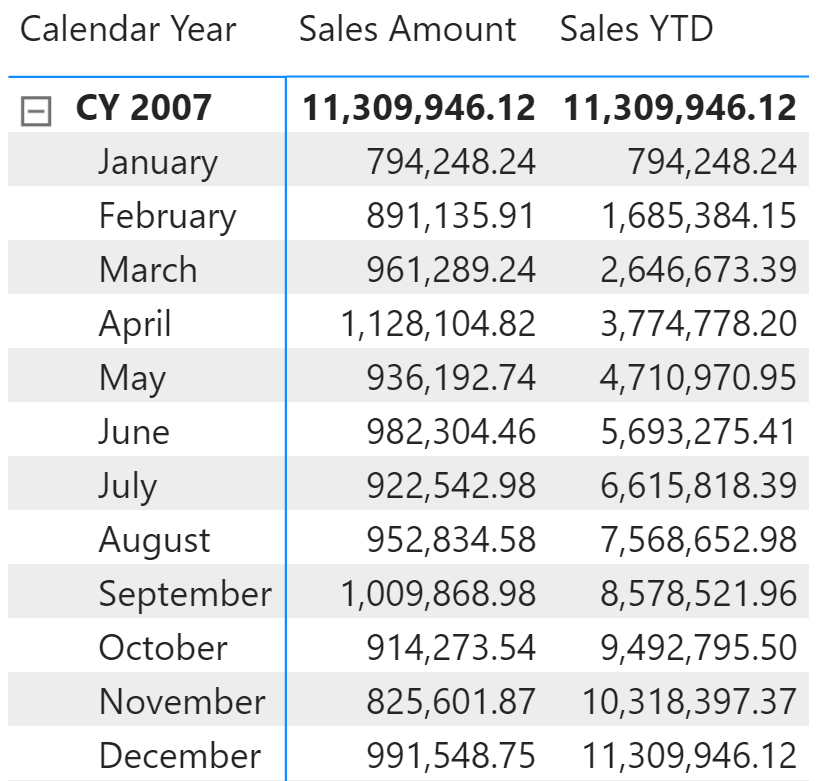Select the September row label
Viewport: 830px width, 781px height.
point(185,594)
